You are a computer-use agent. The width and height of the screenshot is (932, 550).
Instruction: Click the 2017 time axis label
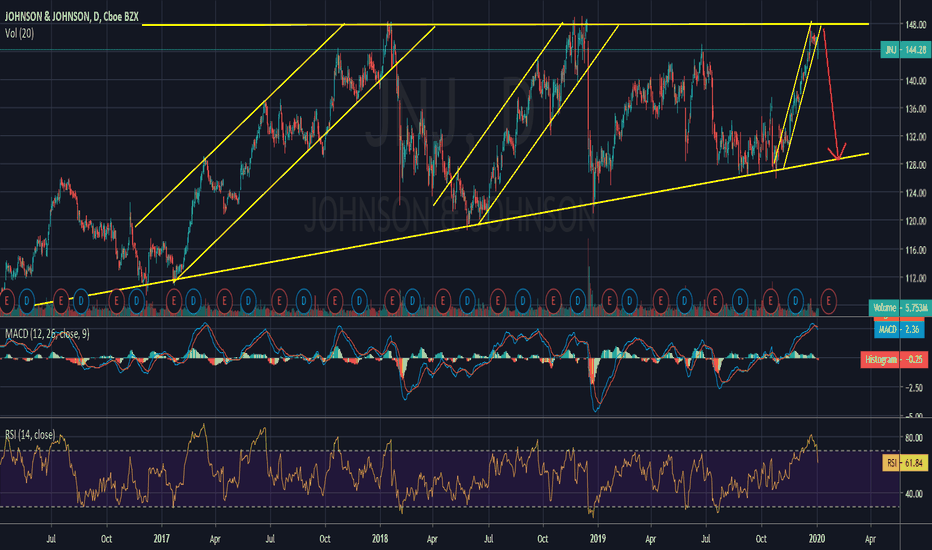click(161, 539)
